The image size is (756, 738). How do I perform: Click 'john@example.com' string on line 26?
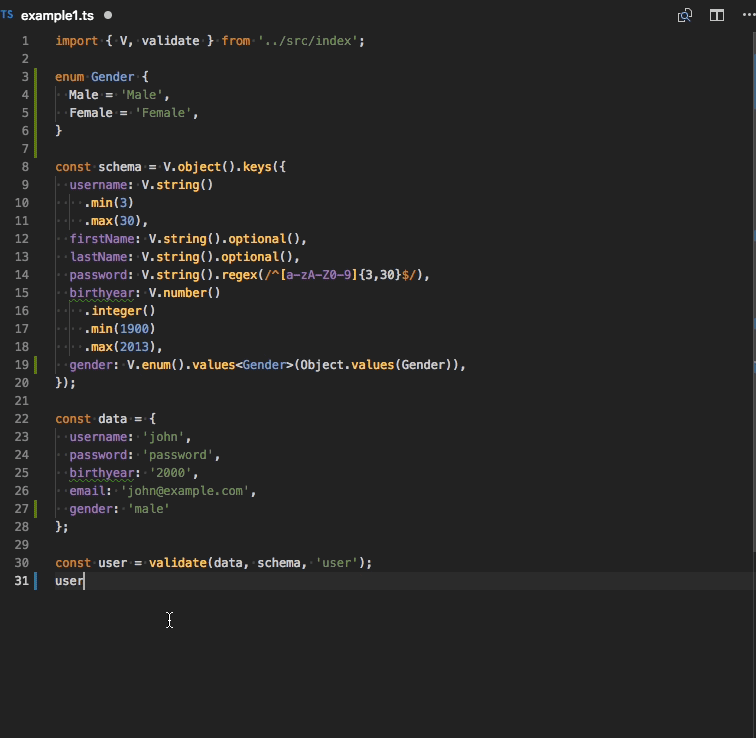pos(185,491)
